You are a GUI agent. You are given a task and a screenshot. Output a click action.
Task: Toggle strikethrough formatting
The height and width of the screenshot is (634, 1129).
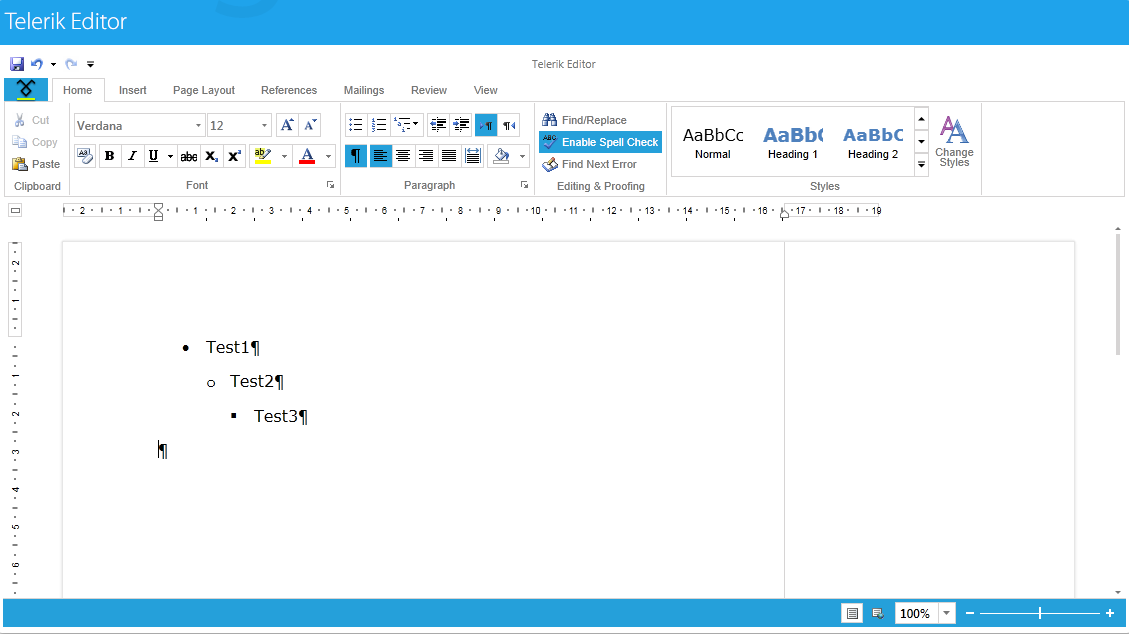tap(189, 155)
